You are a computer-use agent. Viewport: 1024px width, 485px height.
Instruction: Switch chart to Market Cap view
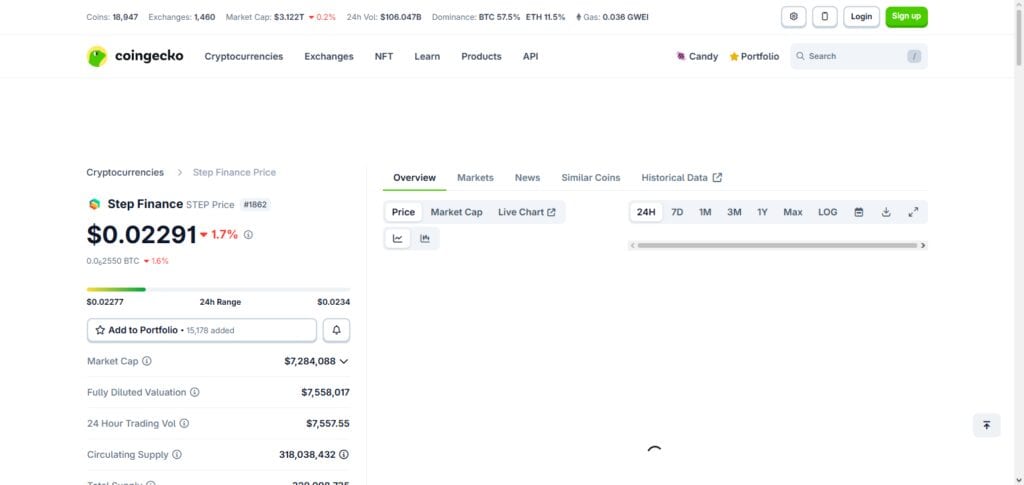point(456,212)
